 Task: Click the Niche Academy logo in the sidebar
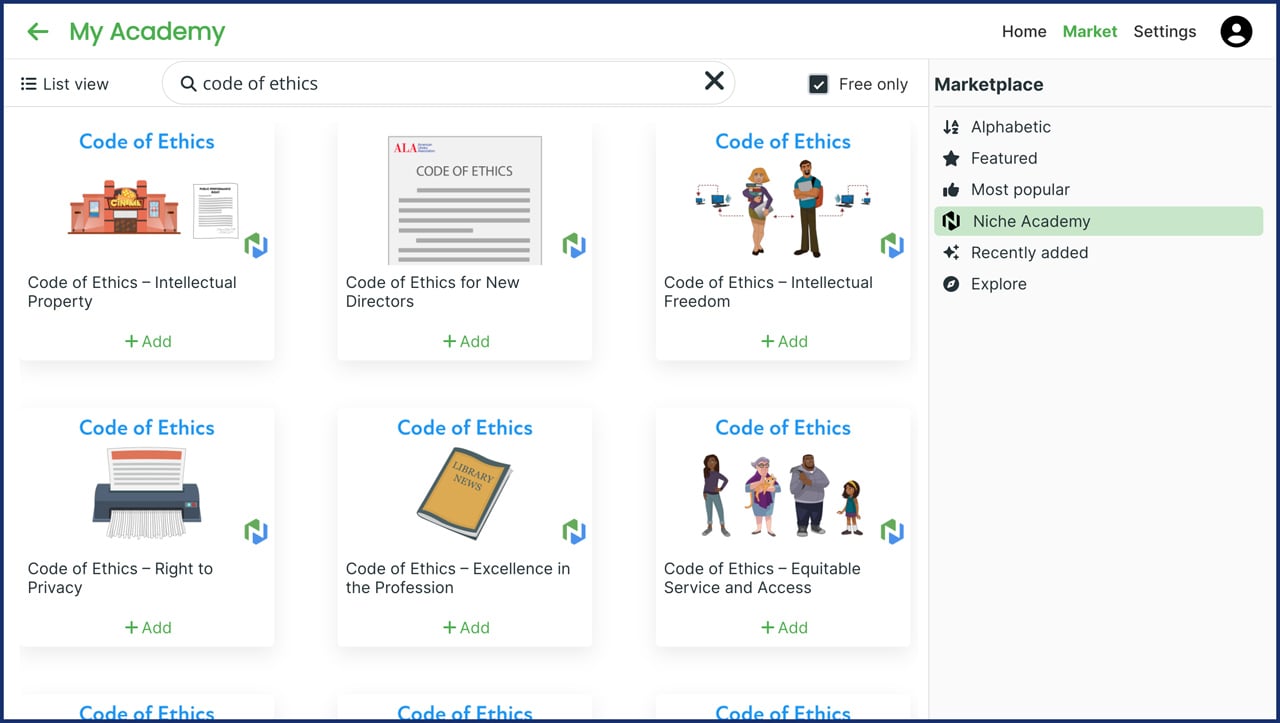[950, 221]
